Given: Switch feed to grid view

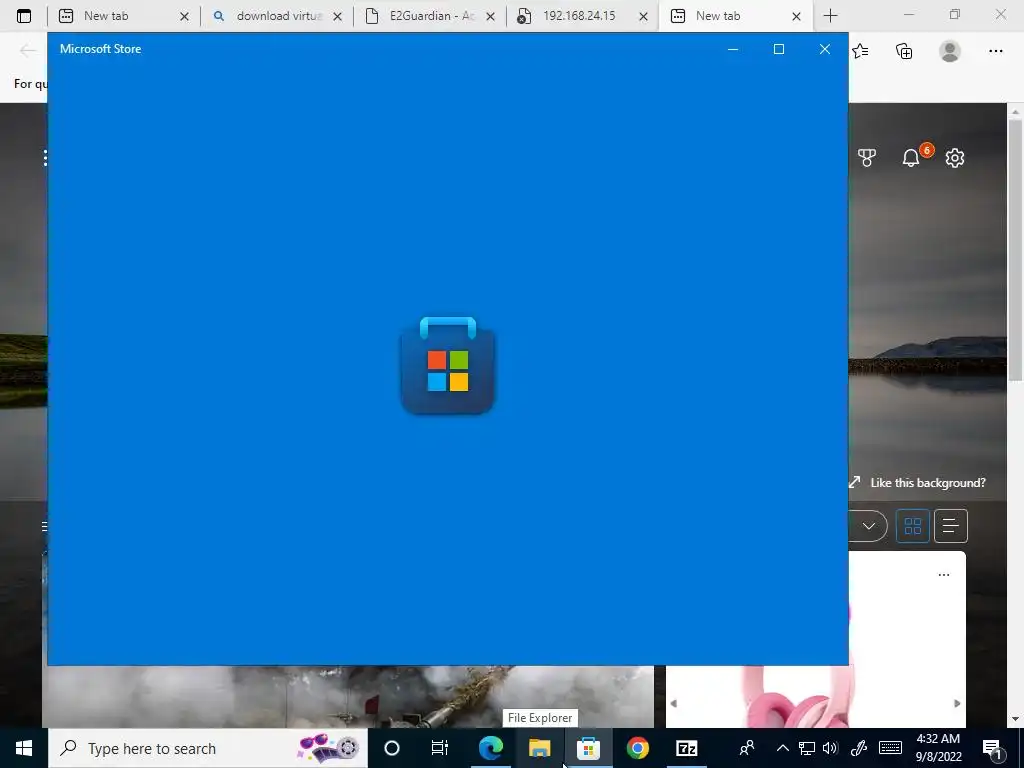Looking at the screenshot, I should point(912,526).
